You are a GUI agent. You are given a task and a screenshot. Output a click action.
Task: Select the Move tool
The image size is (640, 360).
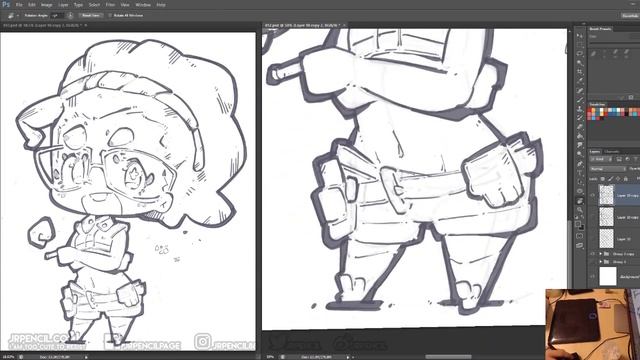pos(580,36)
